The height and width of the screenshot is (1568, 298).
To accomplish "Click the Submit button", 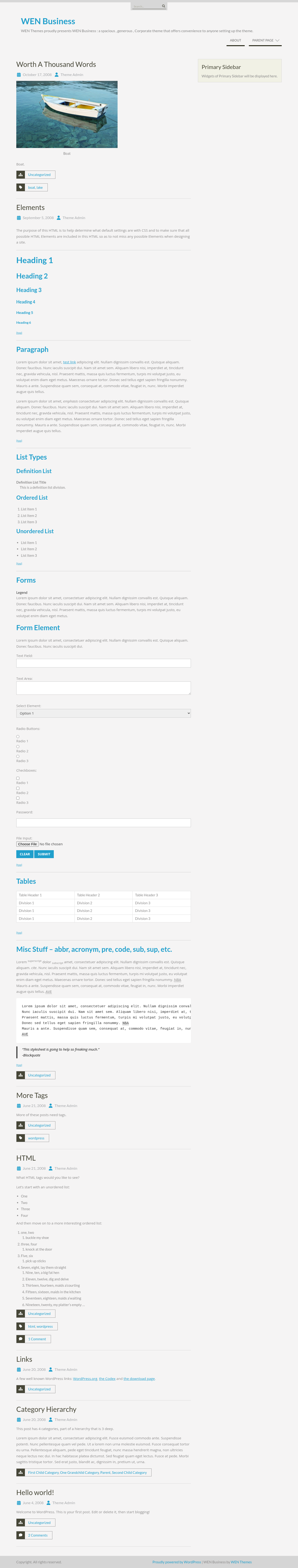I will 44,854.
